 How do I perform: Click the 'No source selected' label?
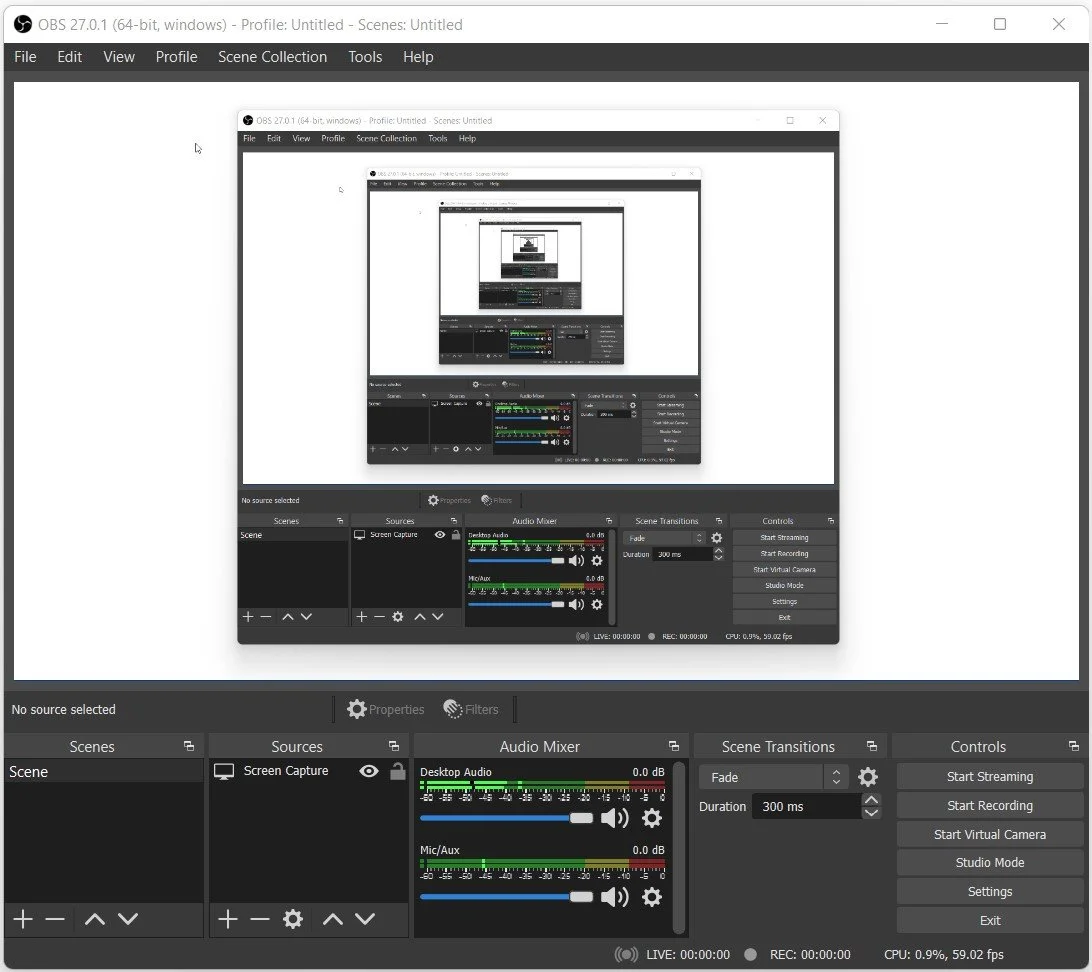click(63, 710)
